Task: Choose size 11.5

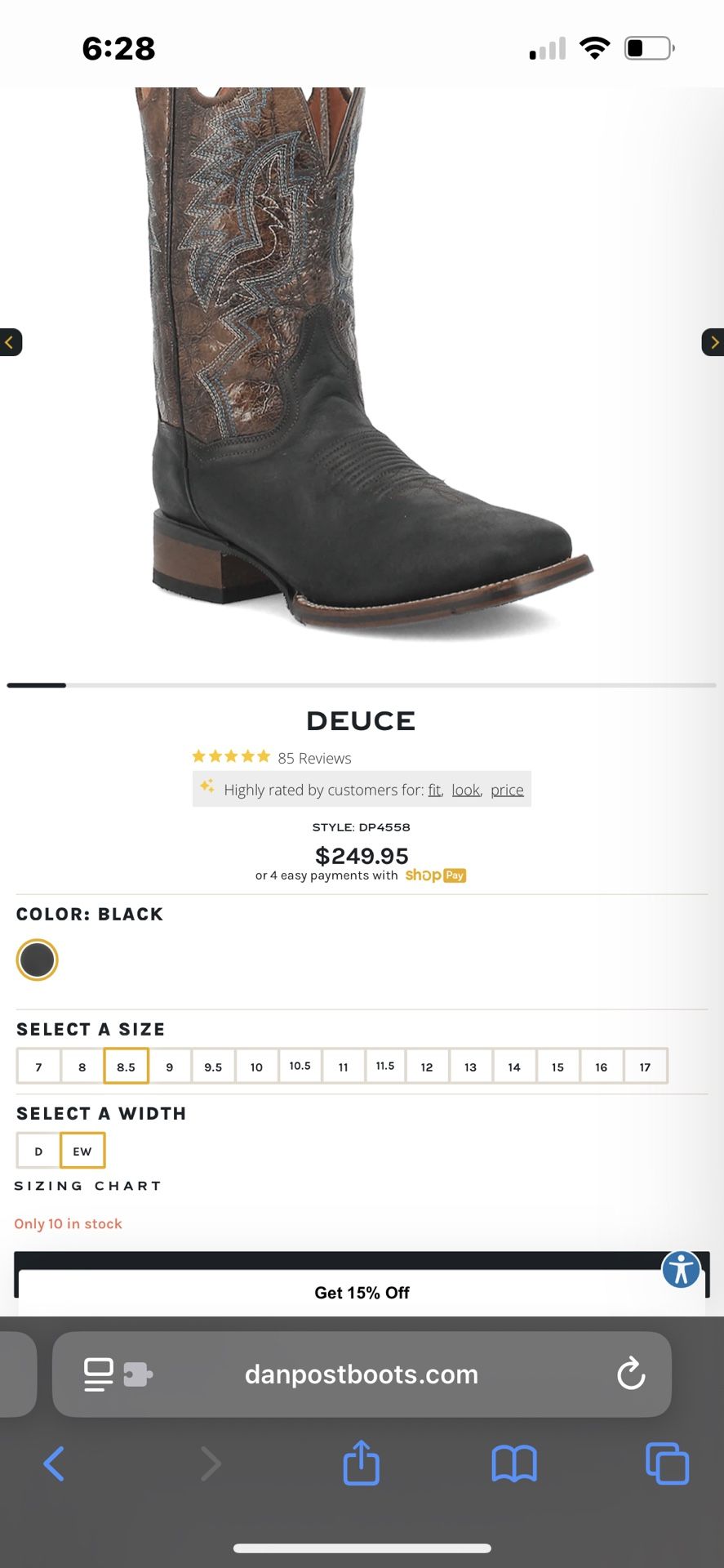Action: tap(385, 1066)
